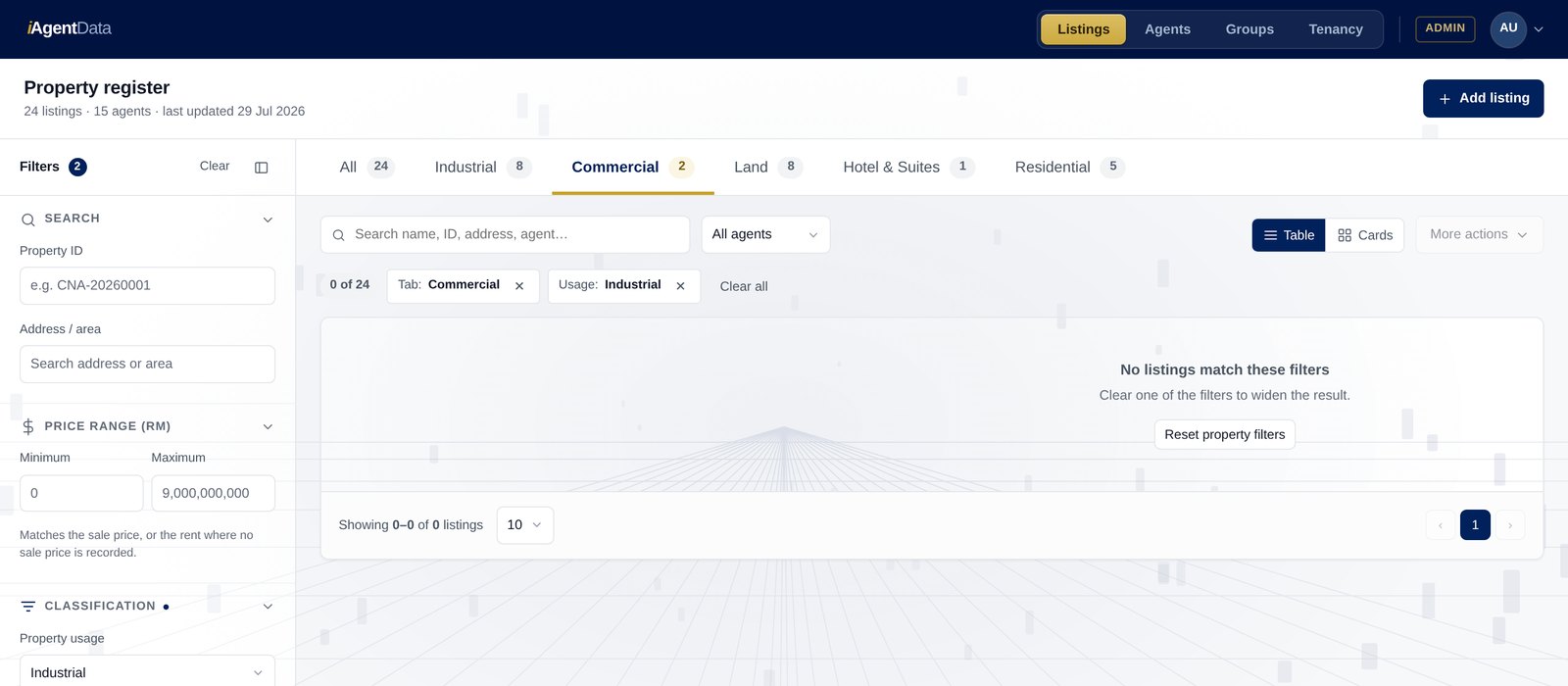
Task: Go to the previous page arrow
Action: [x=1440, y=525]
